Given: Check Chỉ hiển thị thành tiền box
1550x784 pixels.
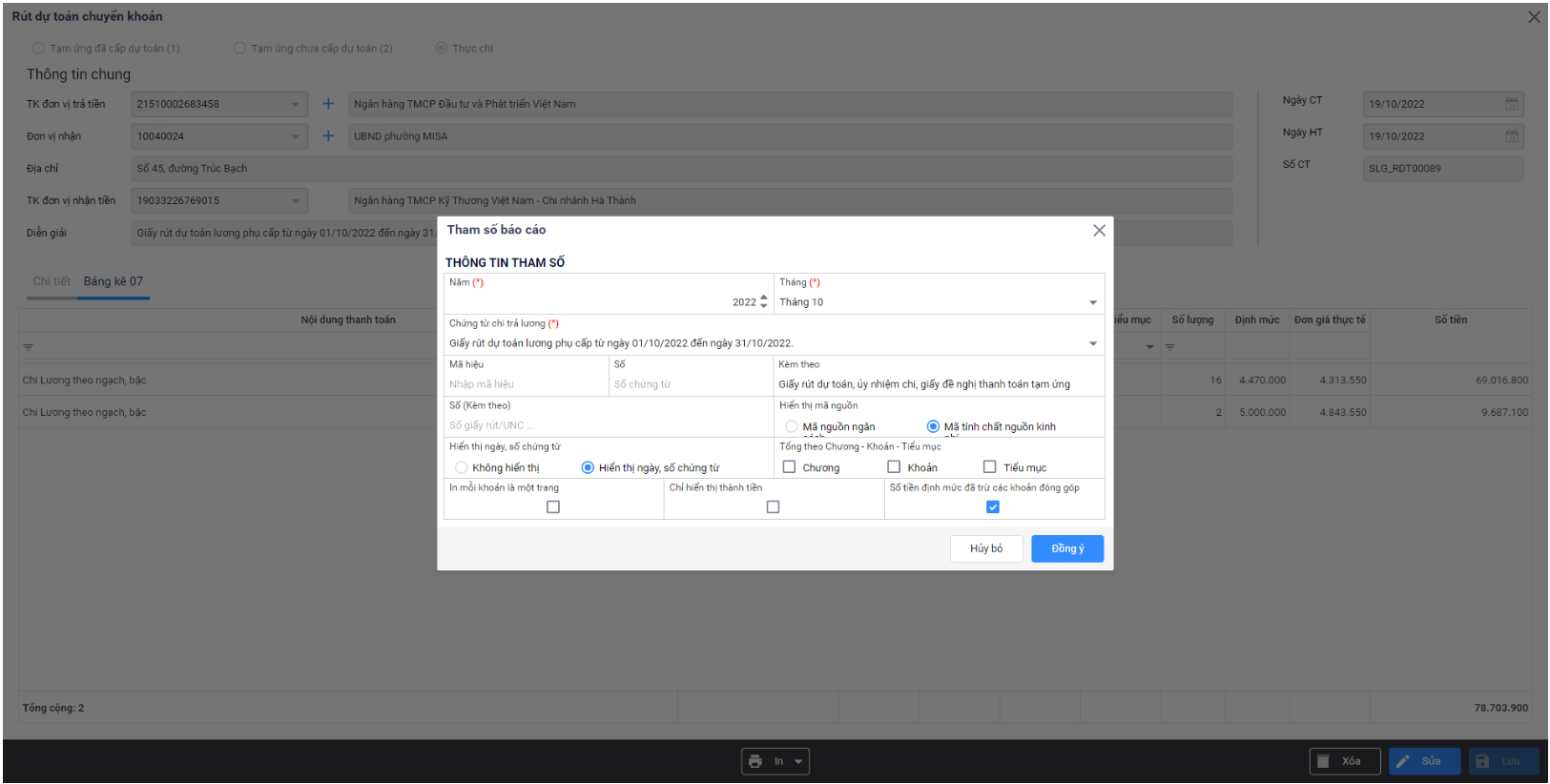Looking at the screenshot, I should point(773,506).
